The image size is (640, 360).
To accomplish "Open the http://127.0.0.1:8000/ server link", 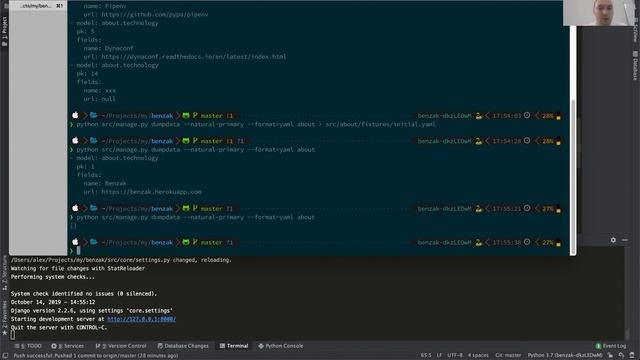I will tap(141, 319).
